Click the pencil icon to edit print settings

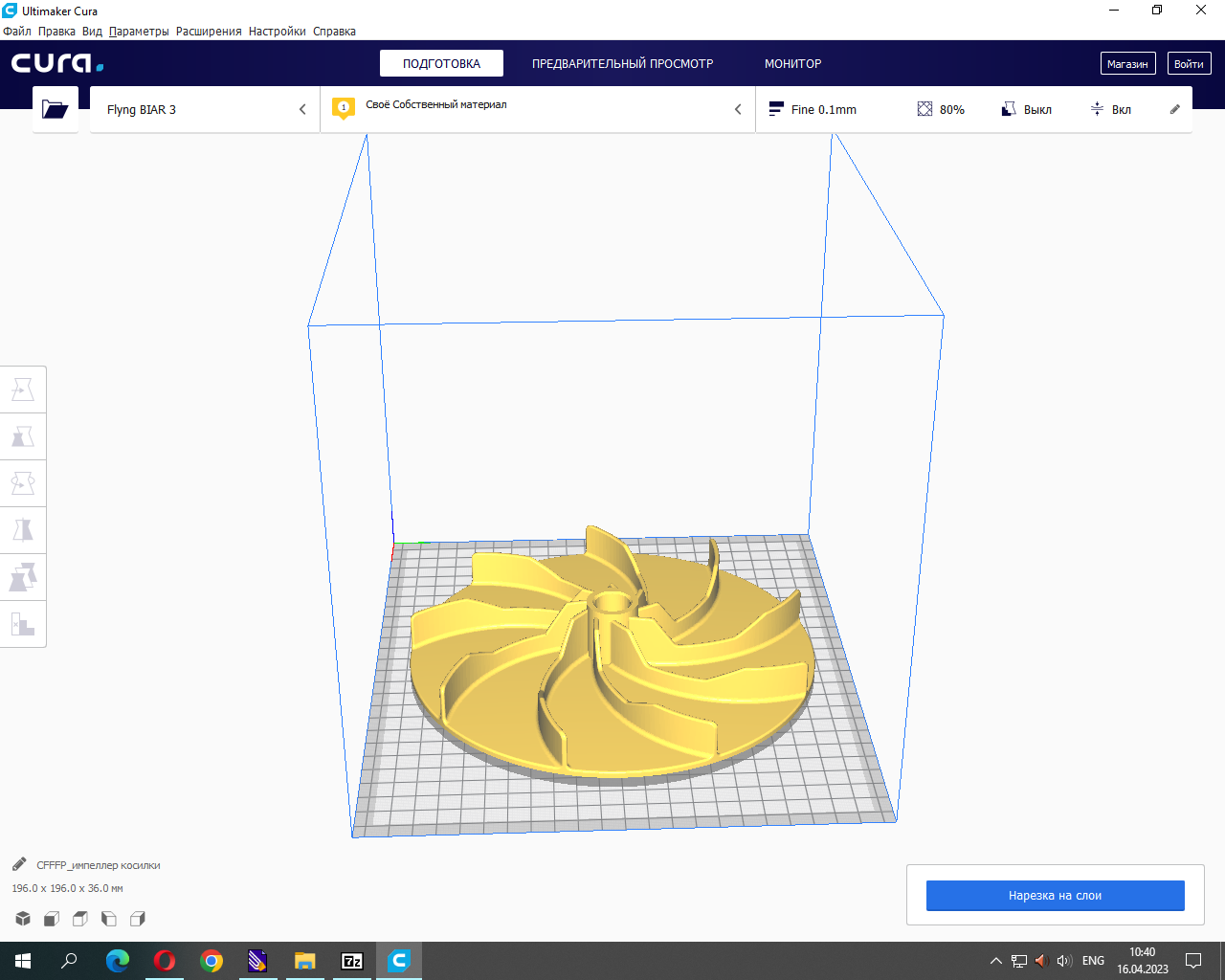[x=1175, y=109]
